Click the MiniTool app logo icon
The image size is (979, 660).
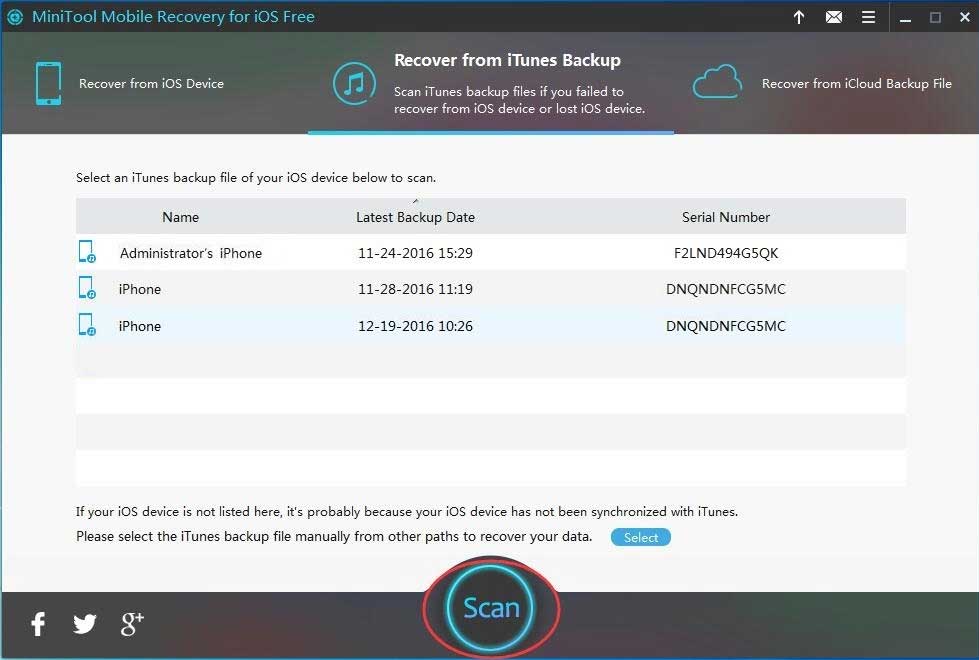tap(15, 17)
